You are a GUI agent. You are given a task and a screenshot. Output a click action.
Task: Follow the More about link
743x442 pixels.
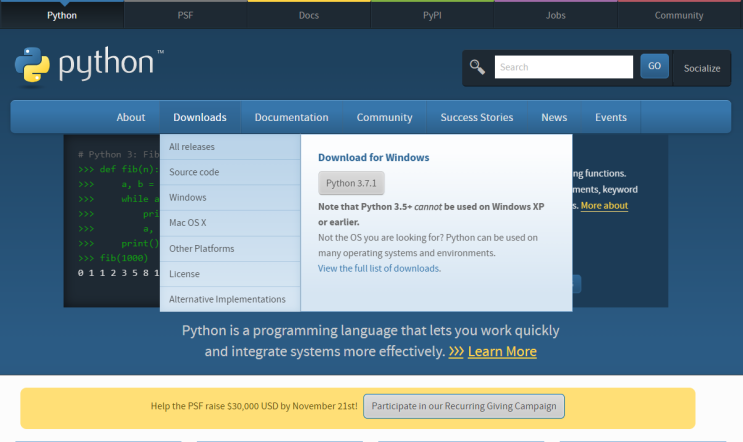604,206
